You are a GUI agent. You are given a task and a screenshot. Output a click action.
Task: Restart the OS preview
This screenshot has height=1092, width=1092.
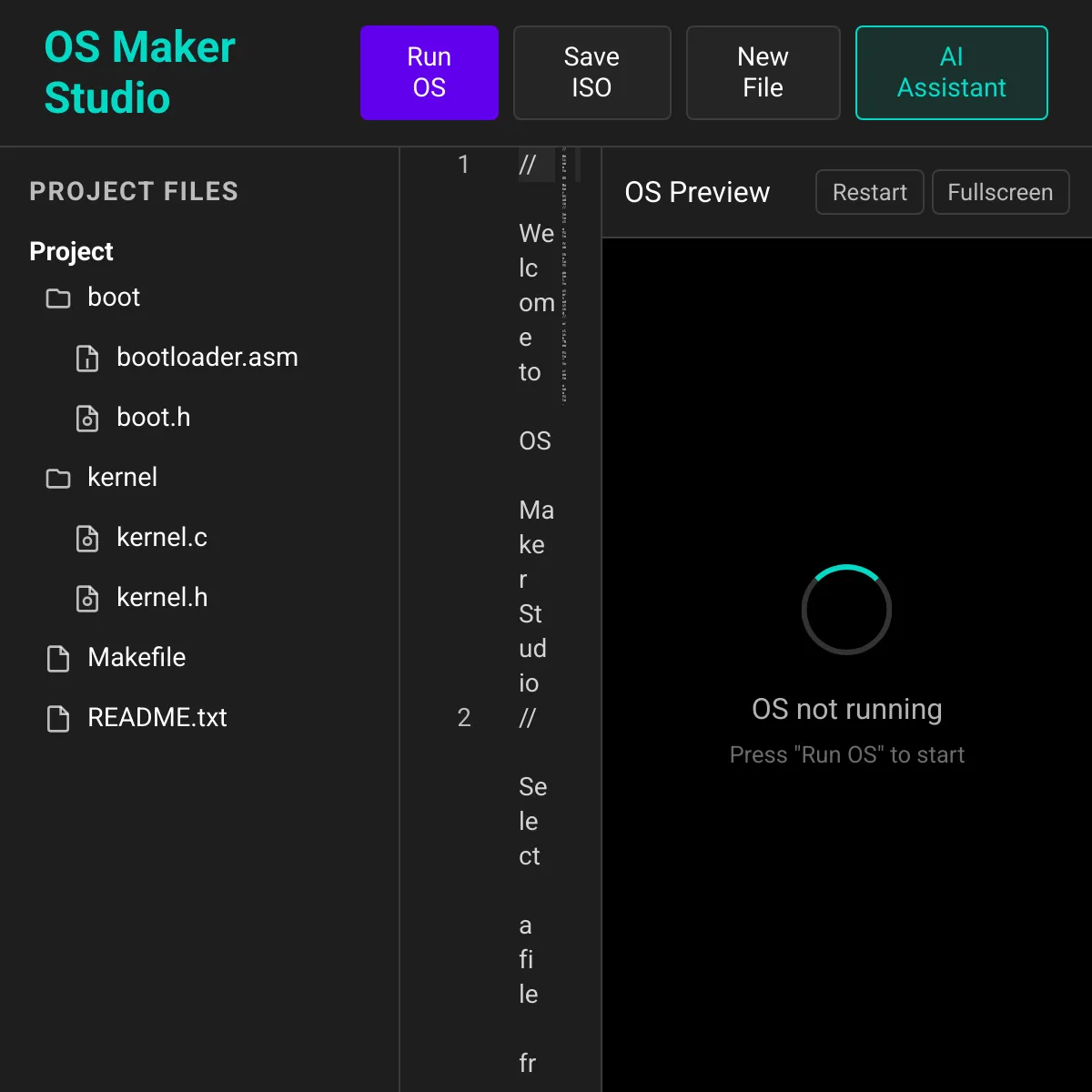(x=869, y=192)
